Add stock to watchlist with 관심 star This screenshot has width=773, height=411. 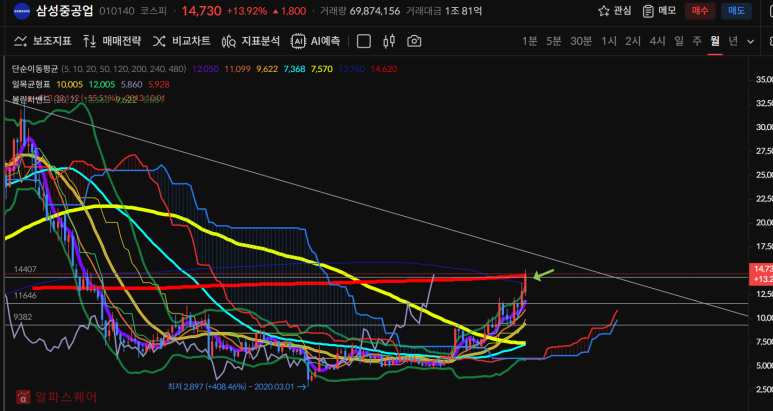click(614, 11)
